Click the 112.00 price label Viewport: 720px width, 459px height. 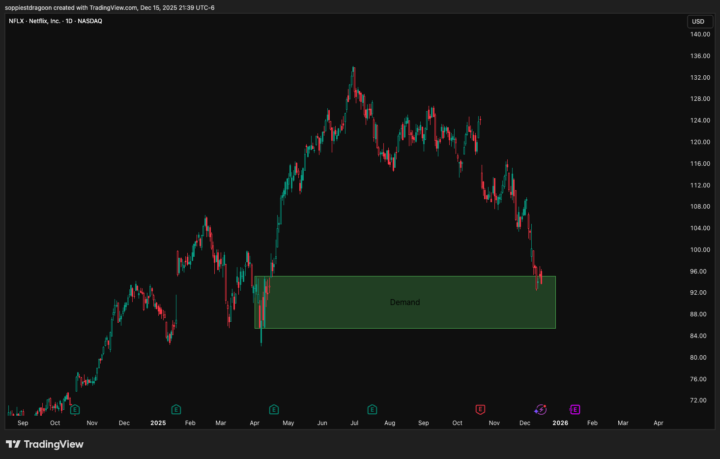pos(700,185)
